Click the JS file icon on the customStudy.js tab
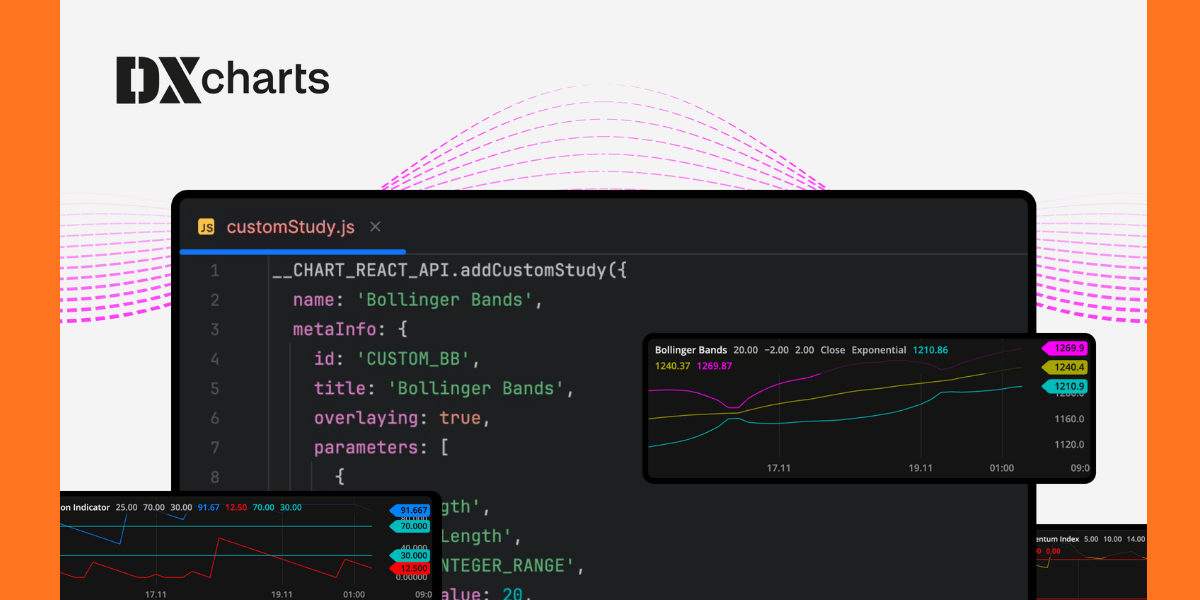This screenshot has width=1200, height=600. [x=207, y=227]
